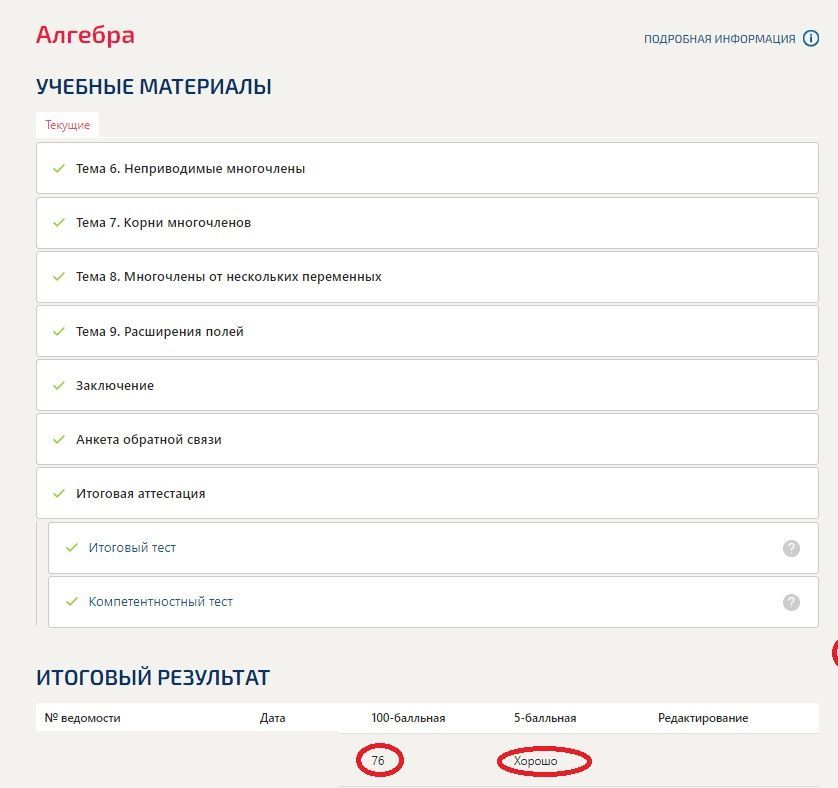Expand Тема 8. Многочлены от нескольких переменных

[x=427, y=277]
